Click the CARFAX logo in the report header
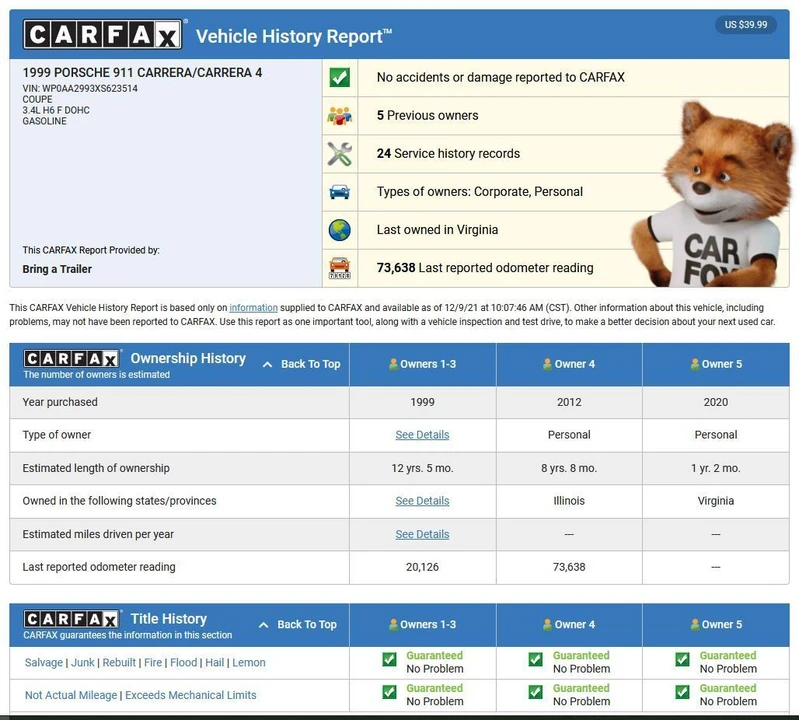 (102, 35)
